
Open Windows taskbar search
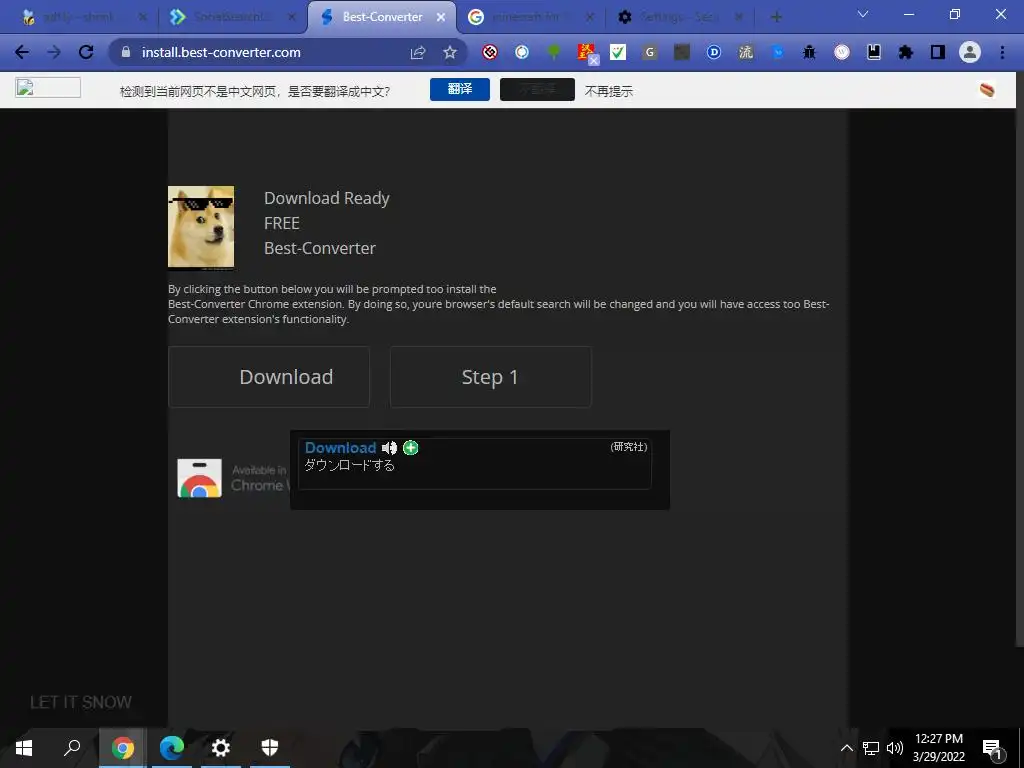click(72, 748)
